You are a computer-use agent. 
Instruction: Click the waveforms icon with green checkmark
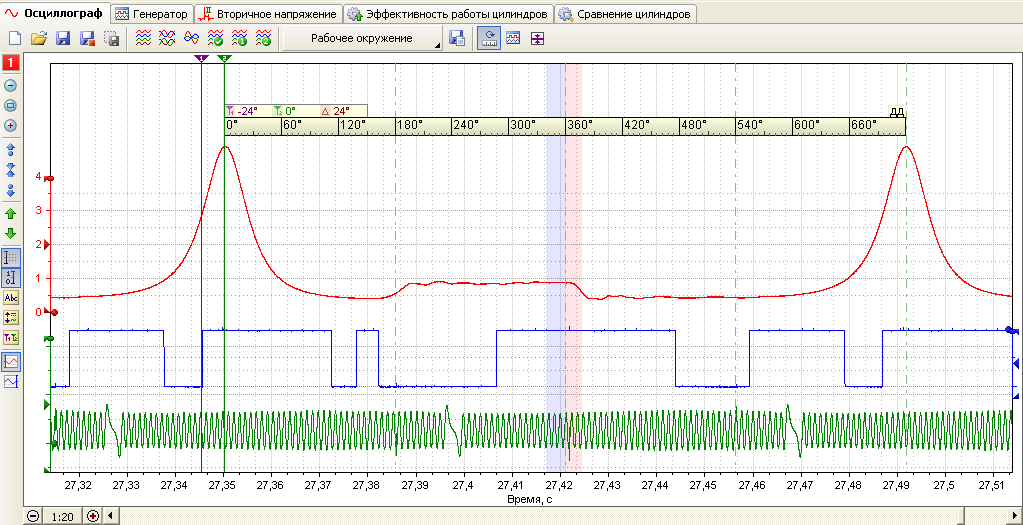215,38
